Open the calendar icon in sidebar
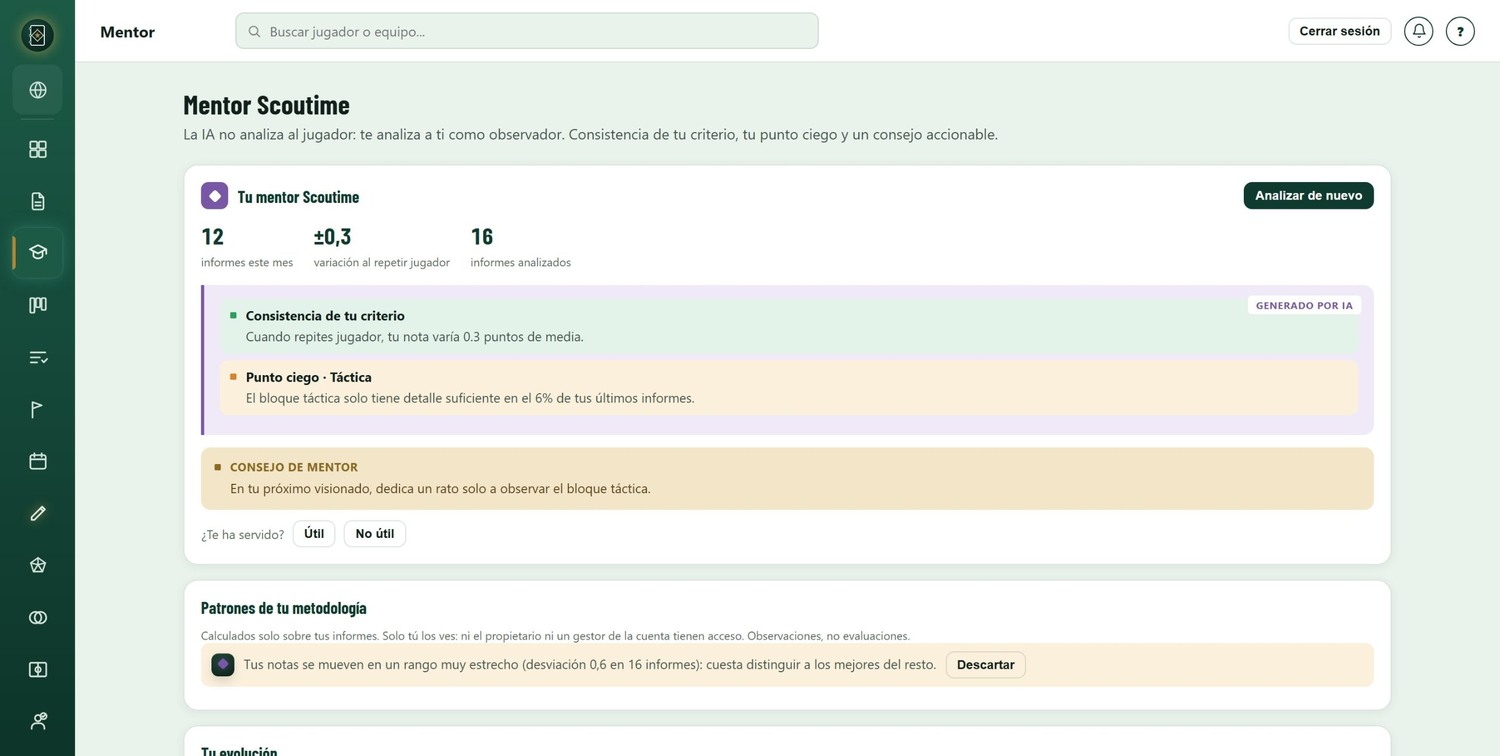 coord(38,461)
